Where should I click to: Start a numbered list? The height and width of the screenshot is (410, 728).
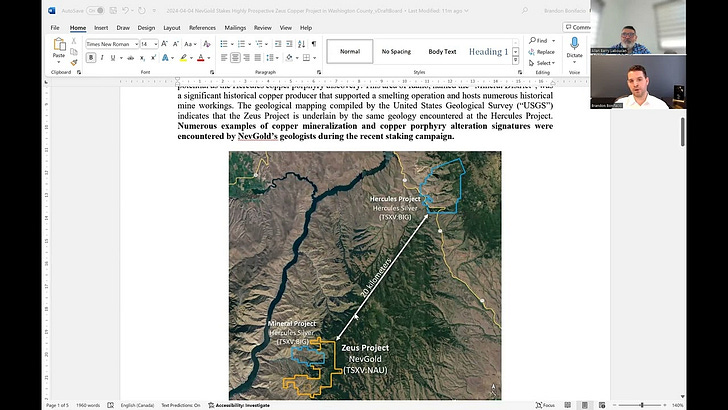[x=241, y=44]
